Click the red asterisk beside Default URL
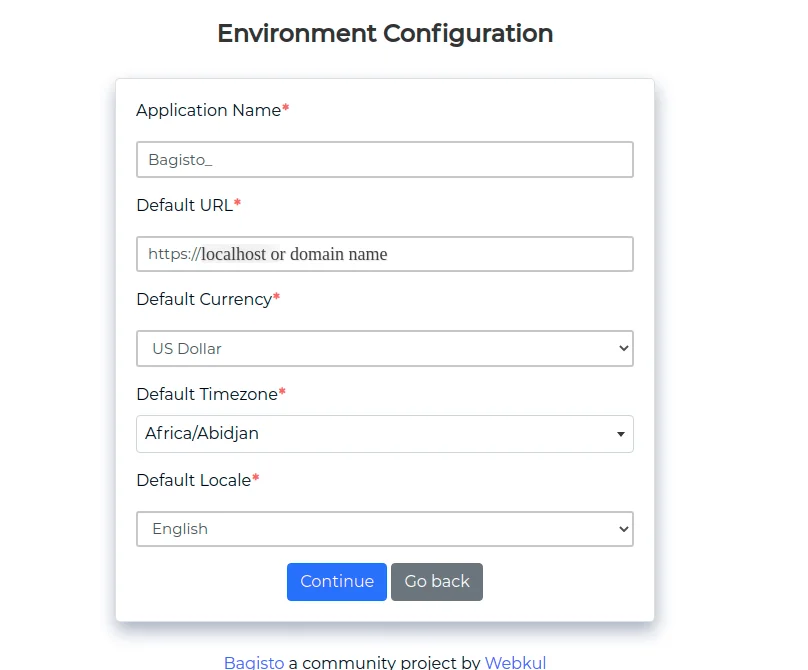 (x=238, y=204)
